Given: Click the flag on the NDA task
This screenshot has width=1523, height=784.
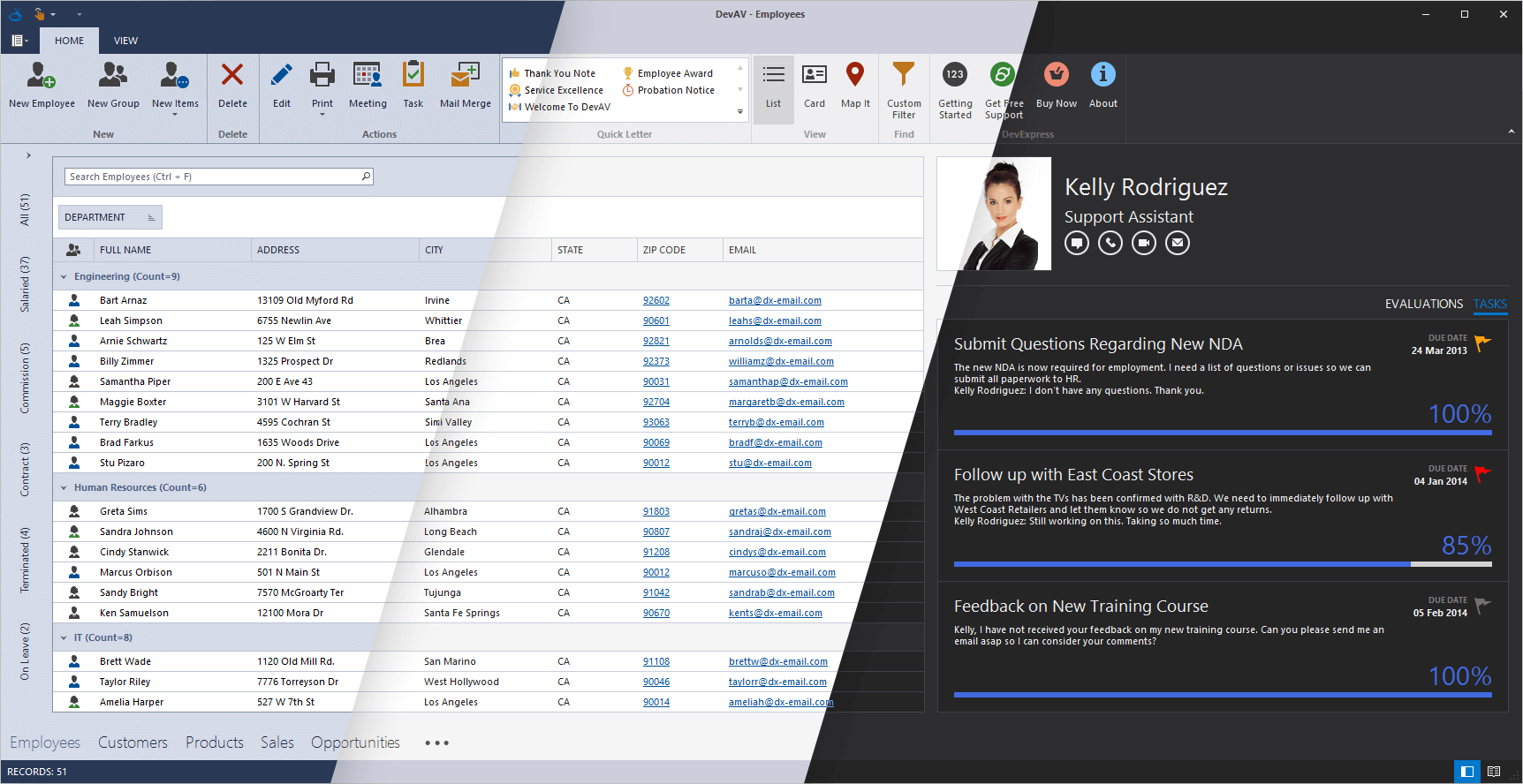Looking at the screenshot, I should [1482, 343].
